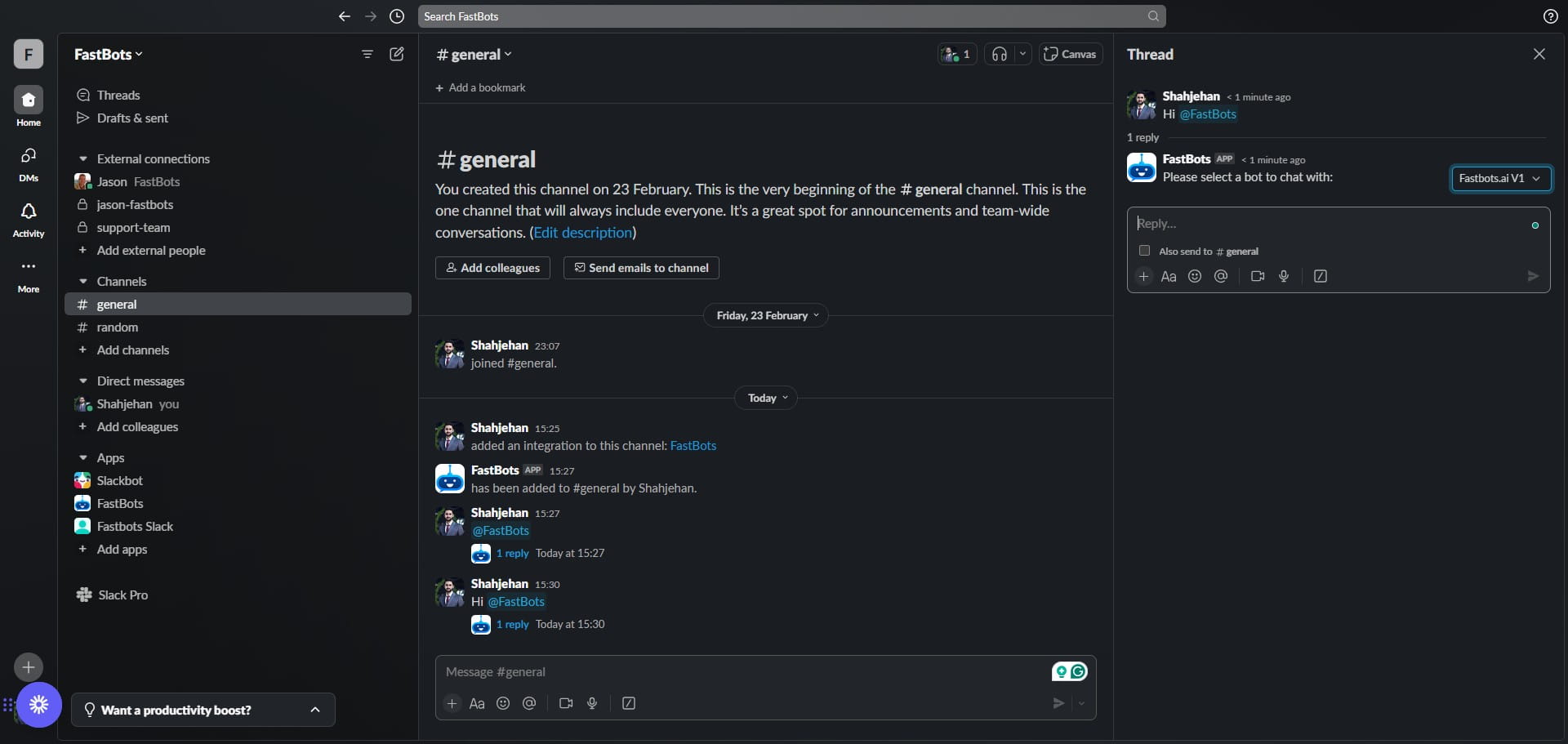Go back using the history back arrow
The height and width of the screenshot is (744, 1568).
point(344,16)
